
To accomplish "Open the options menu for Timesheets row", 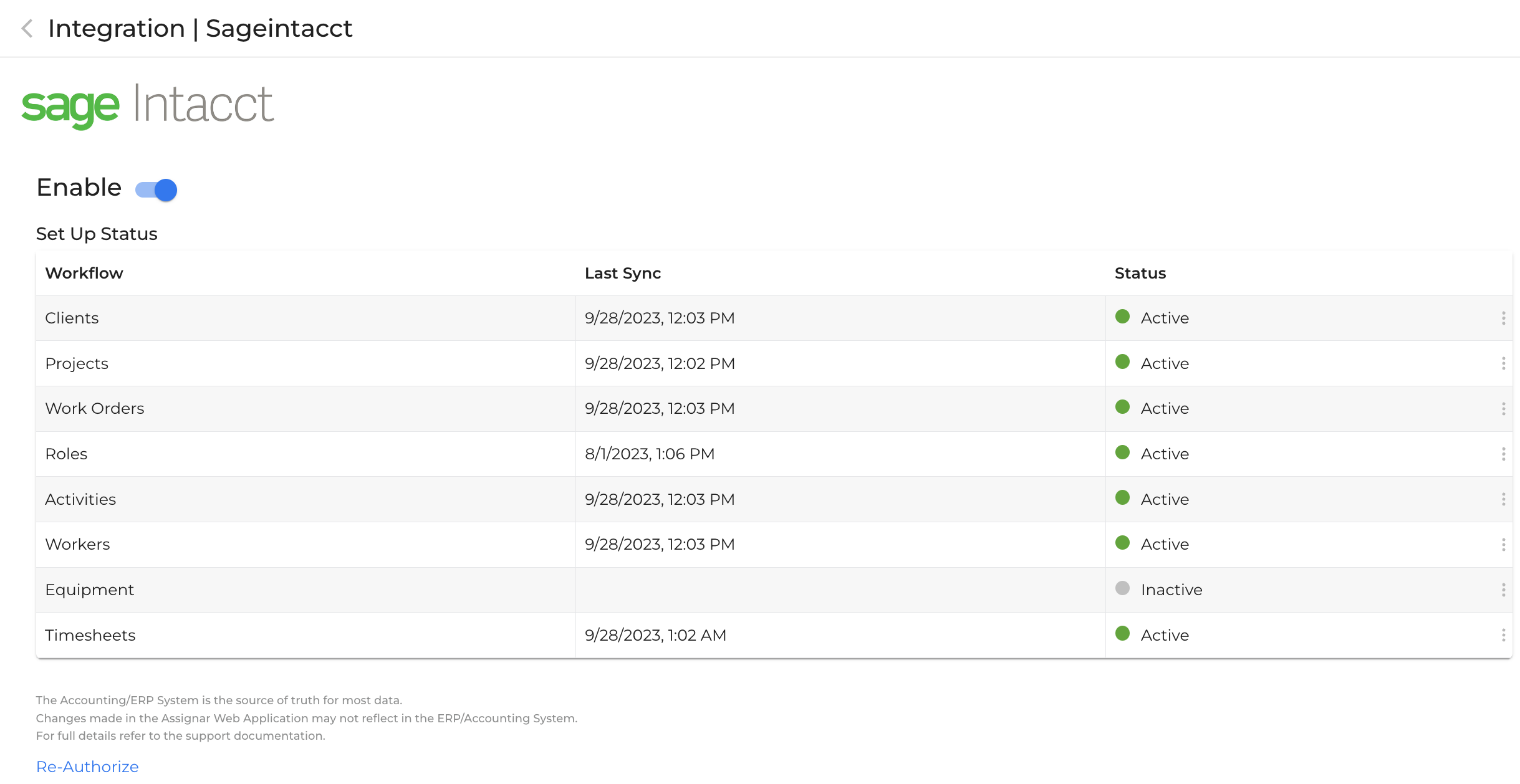I will click(x=1503, y=635).
